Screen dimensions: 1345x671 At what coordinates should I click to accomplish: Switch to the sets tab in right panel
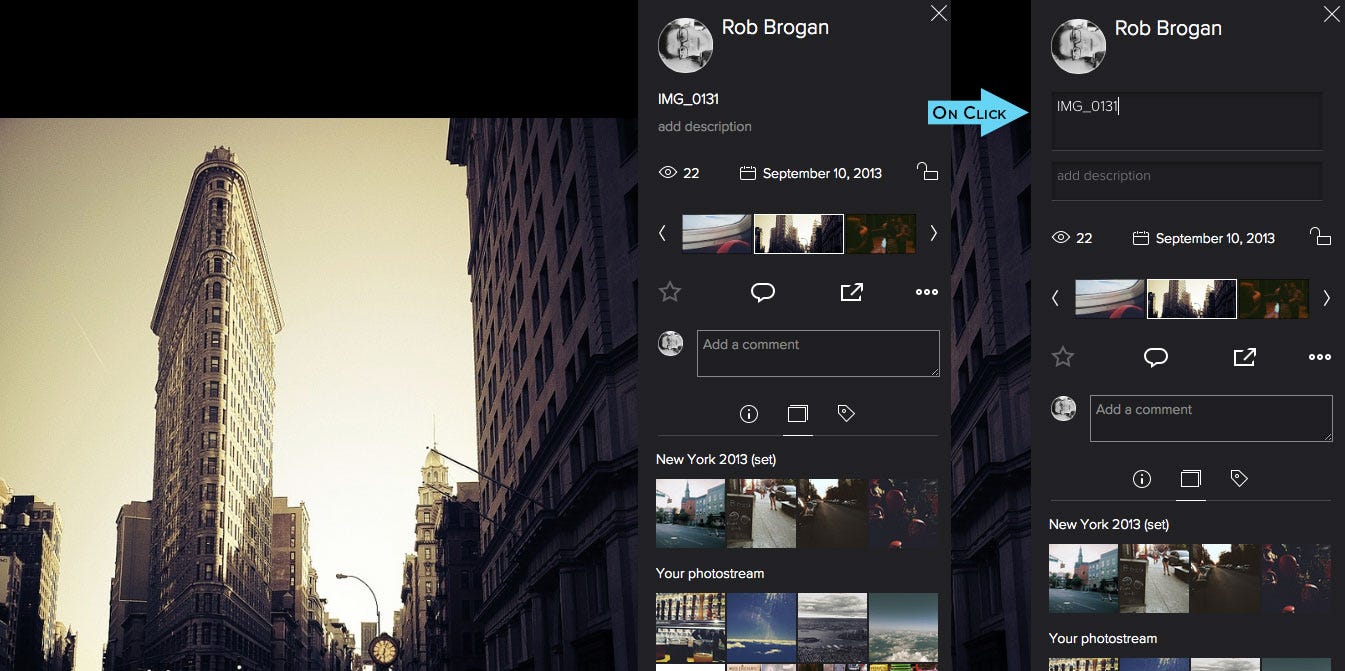point(1190,479)
